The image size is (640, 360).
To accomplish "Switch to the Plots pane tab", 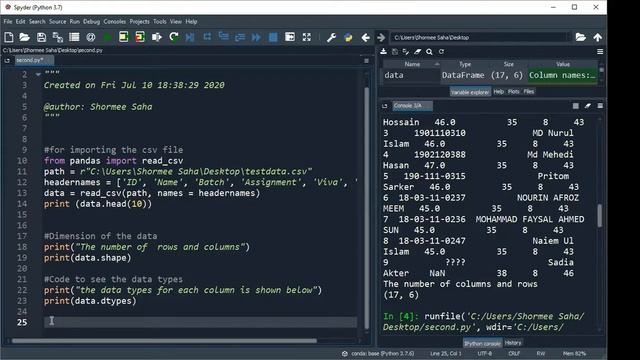I will pos(514,92).
